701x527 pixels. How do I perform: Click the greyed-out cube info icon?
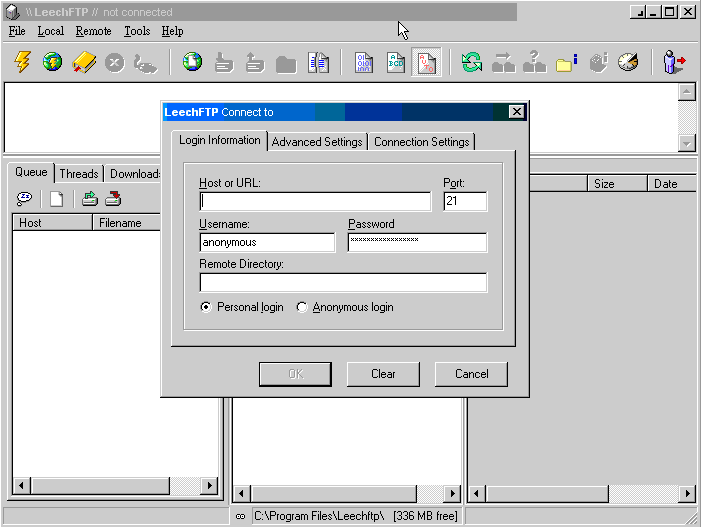[598, 62]
